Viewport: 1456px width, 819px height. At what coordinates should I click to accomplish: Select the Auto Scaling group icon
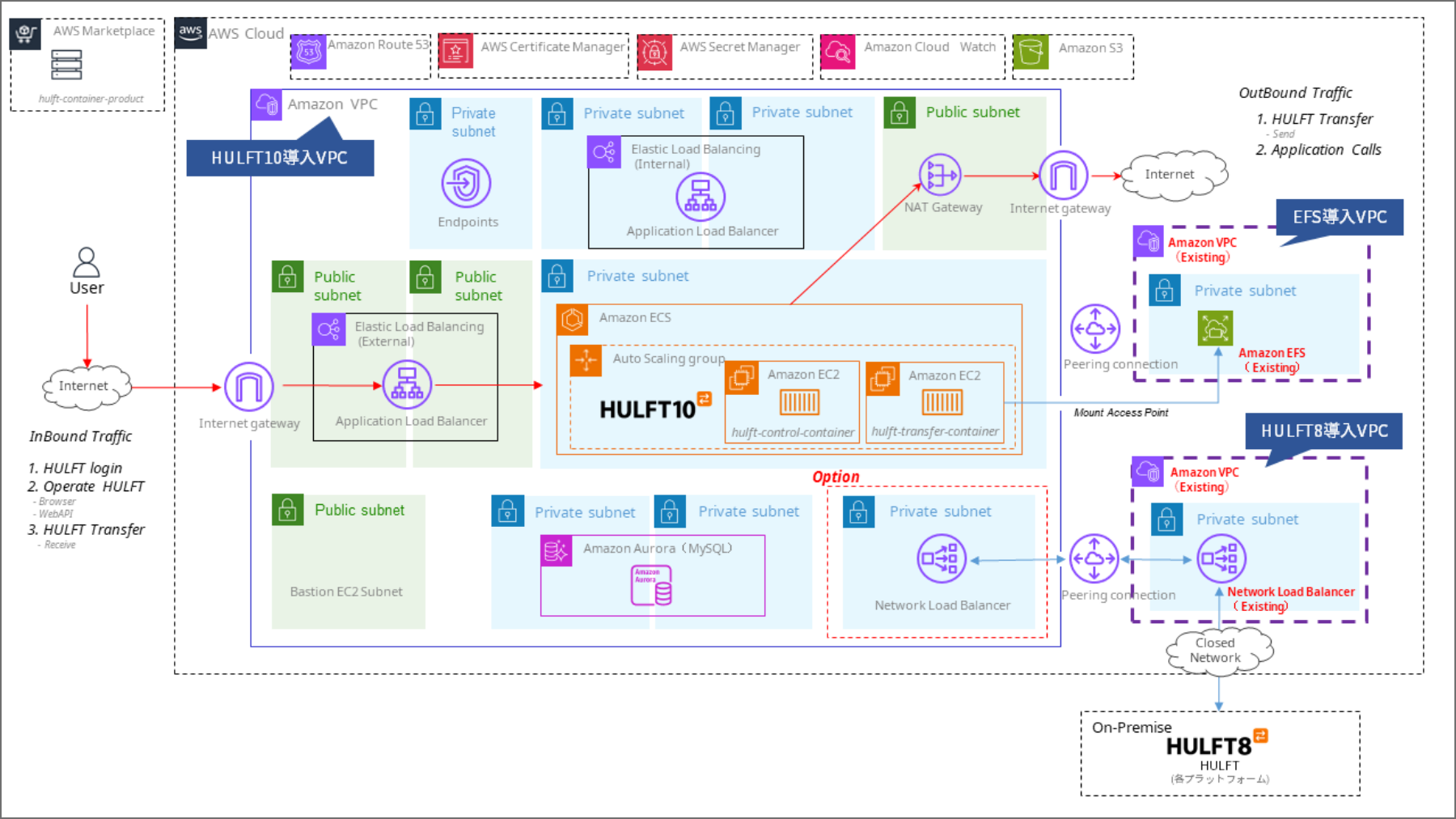pos(586,360)
